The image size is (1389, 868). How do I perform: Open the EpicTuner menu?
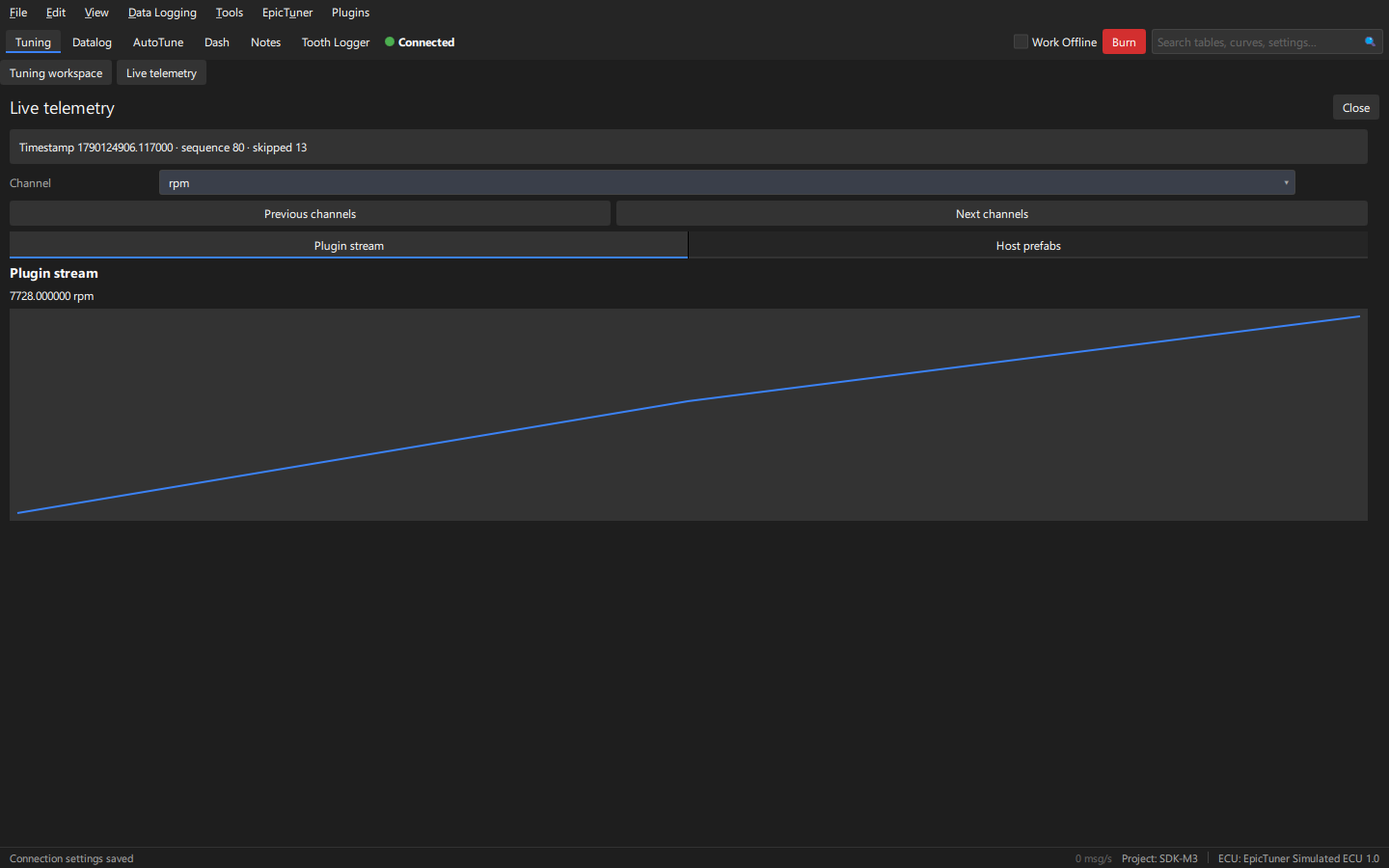[287, 13]
